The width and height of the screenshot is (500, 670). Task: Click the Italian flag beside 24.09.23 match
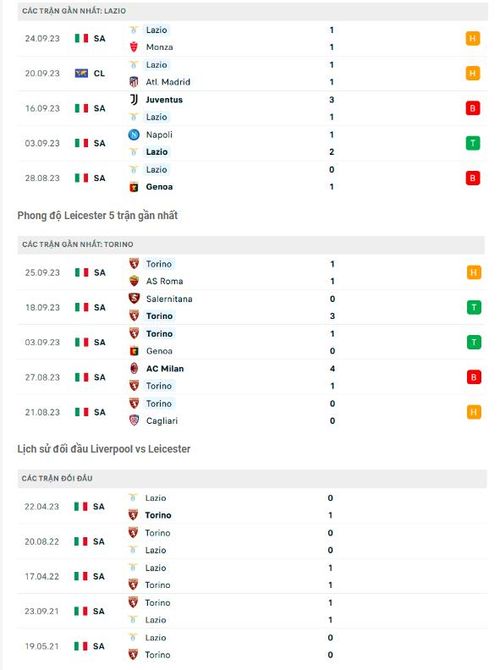pyautogui.click(x=81, y=38)
